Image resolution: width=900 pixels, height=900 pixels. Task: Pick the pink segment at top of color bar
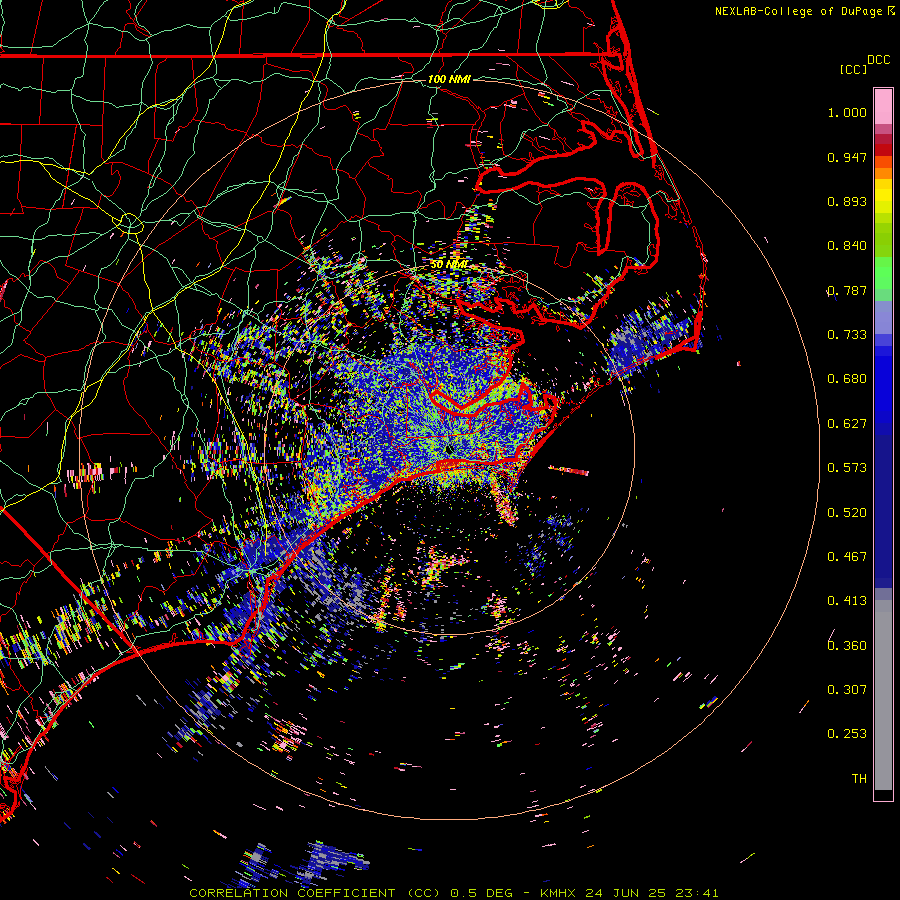tap(883, 106)
